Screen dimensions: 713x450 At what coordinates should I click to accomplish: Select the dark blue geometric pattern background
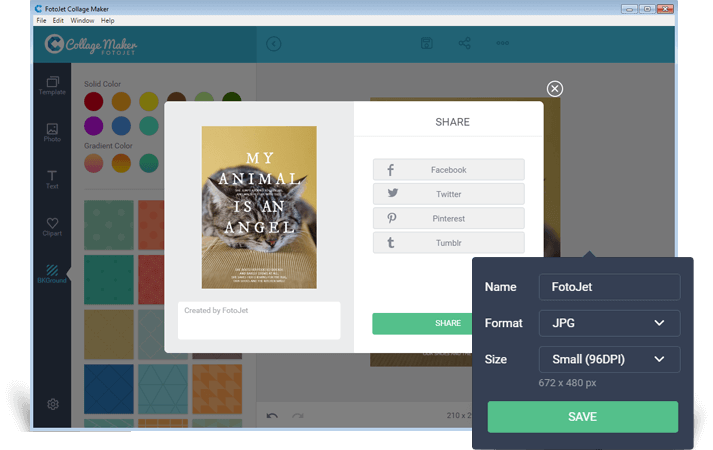click(109, 389)
